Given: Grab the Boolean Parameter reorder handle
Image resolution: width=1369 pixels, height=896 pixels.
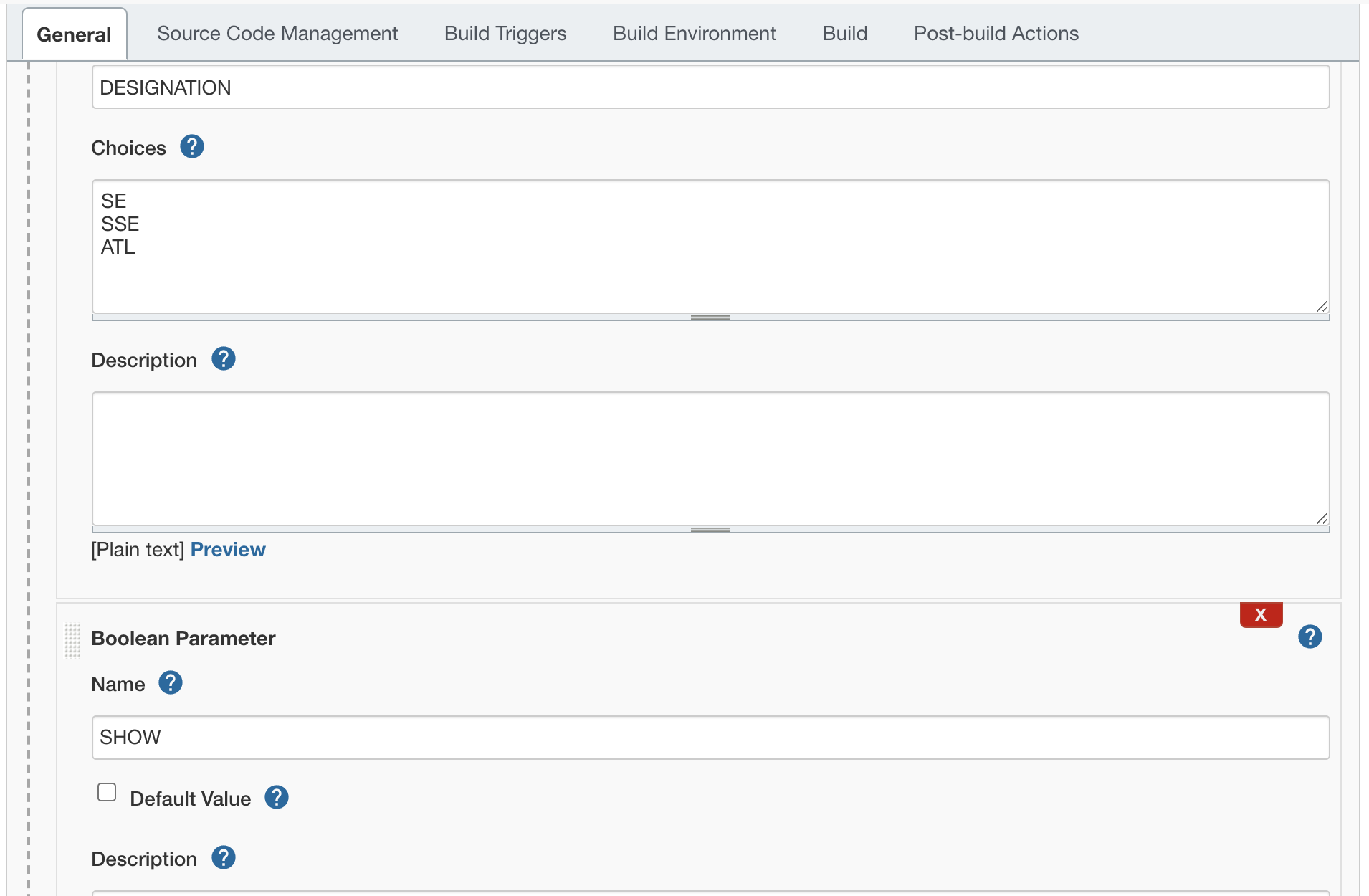Looking at the screenshot, I should [72, 641].
